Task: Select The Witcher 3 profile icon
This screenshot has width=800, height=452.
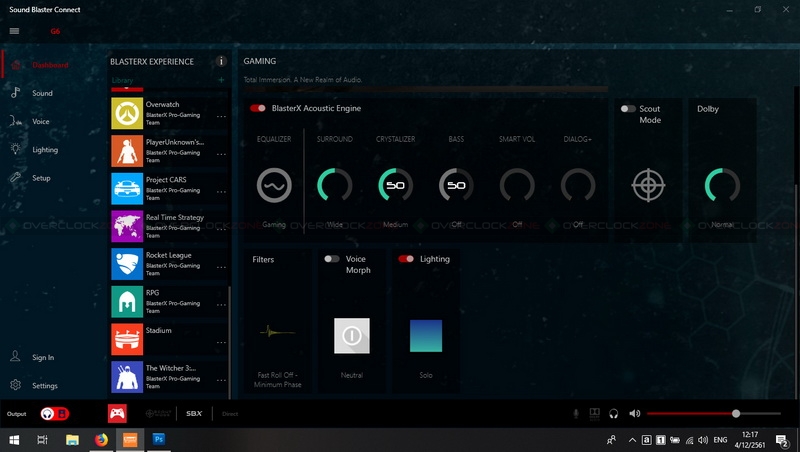Action: pyautogui.click(x=127, y=377)
